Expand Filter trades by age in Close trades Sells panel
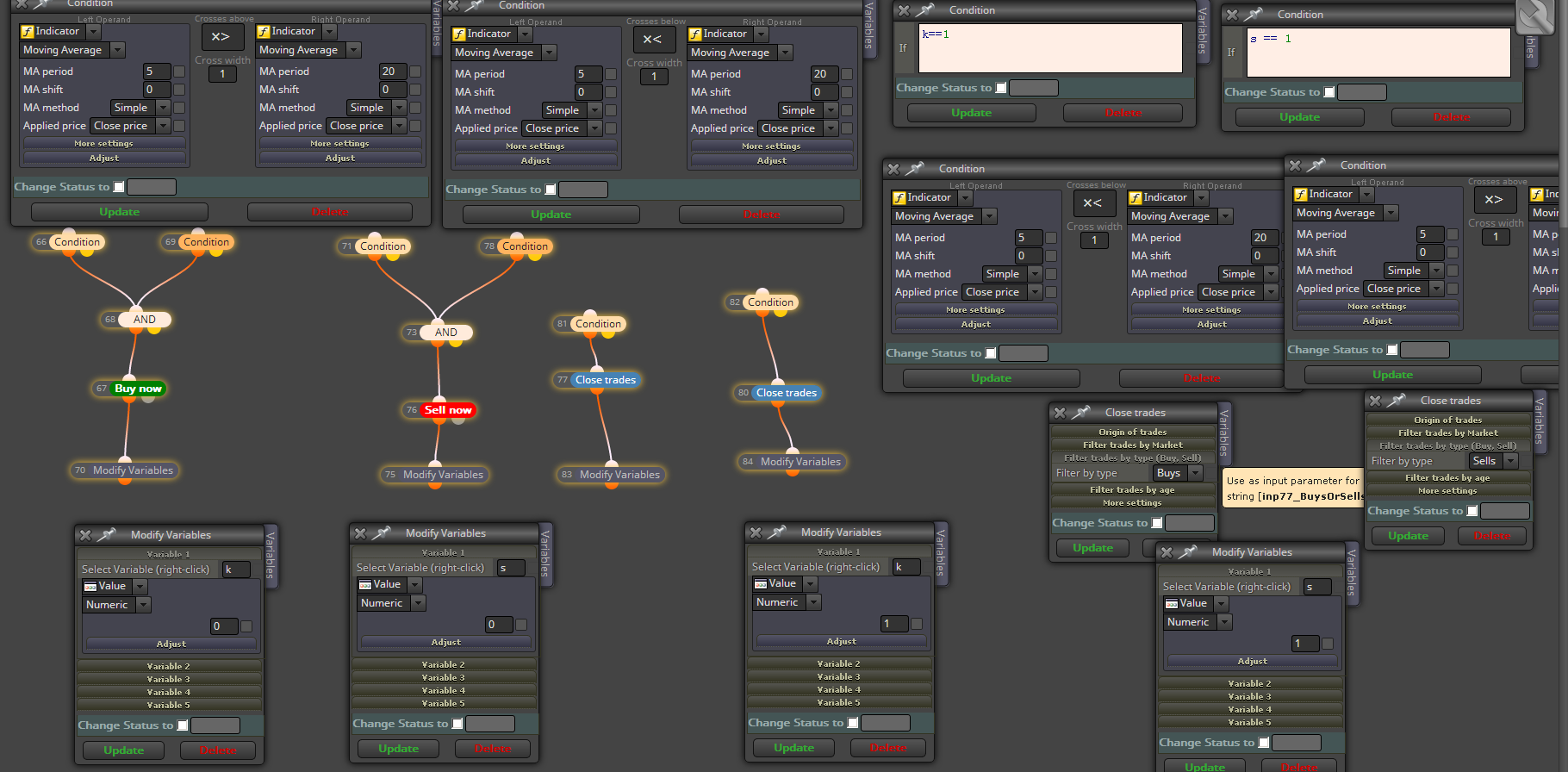 pyautogui.click(x=1447, y=478)
